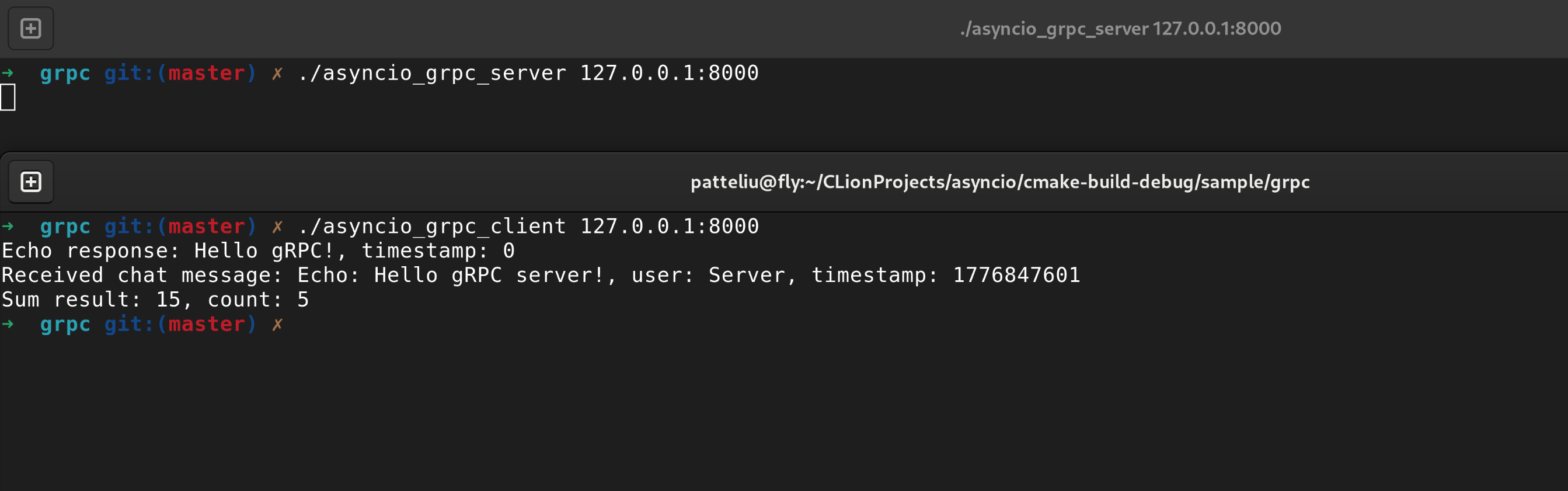1568x491 pixels.
Task: Click the ✗ marker on the last empty prompt
Action: (277, 324)
